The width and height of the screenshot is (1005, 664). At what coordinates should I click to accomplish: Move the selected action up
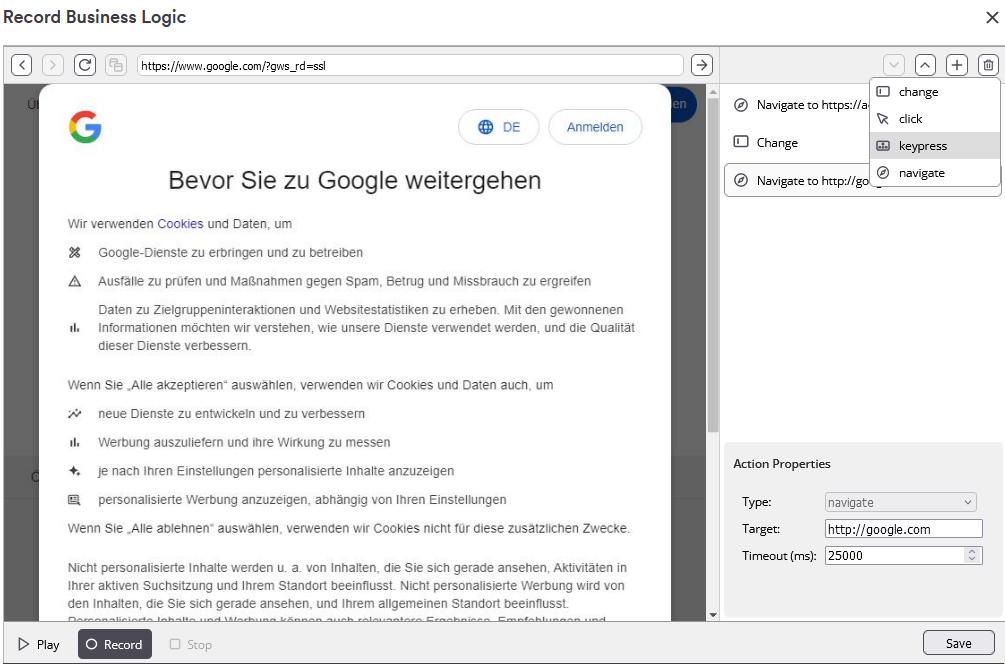925,65
